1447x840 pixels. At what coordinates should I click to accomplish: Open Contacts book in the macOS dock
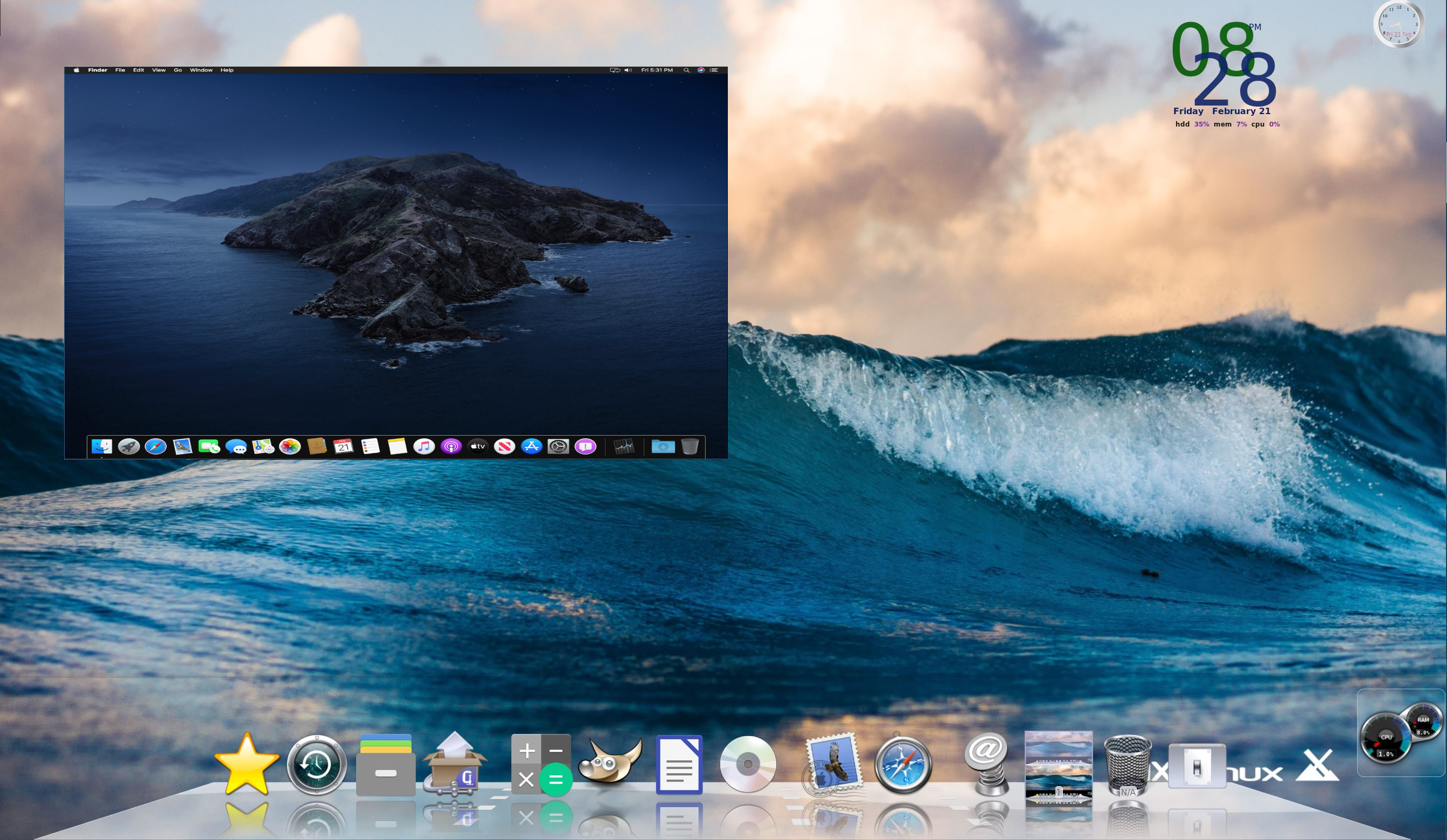point(317,446)
